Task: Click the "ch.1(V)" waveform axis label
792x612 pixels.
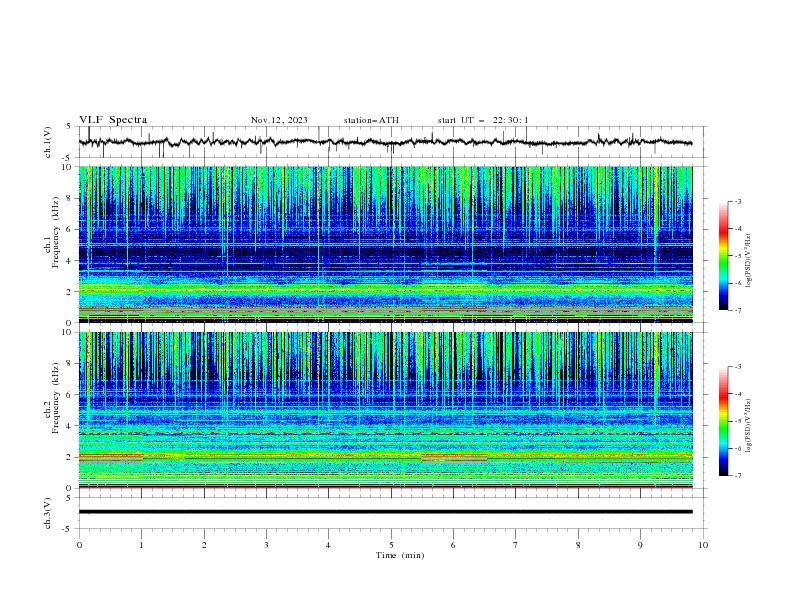Action: click(48, 142)
